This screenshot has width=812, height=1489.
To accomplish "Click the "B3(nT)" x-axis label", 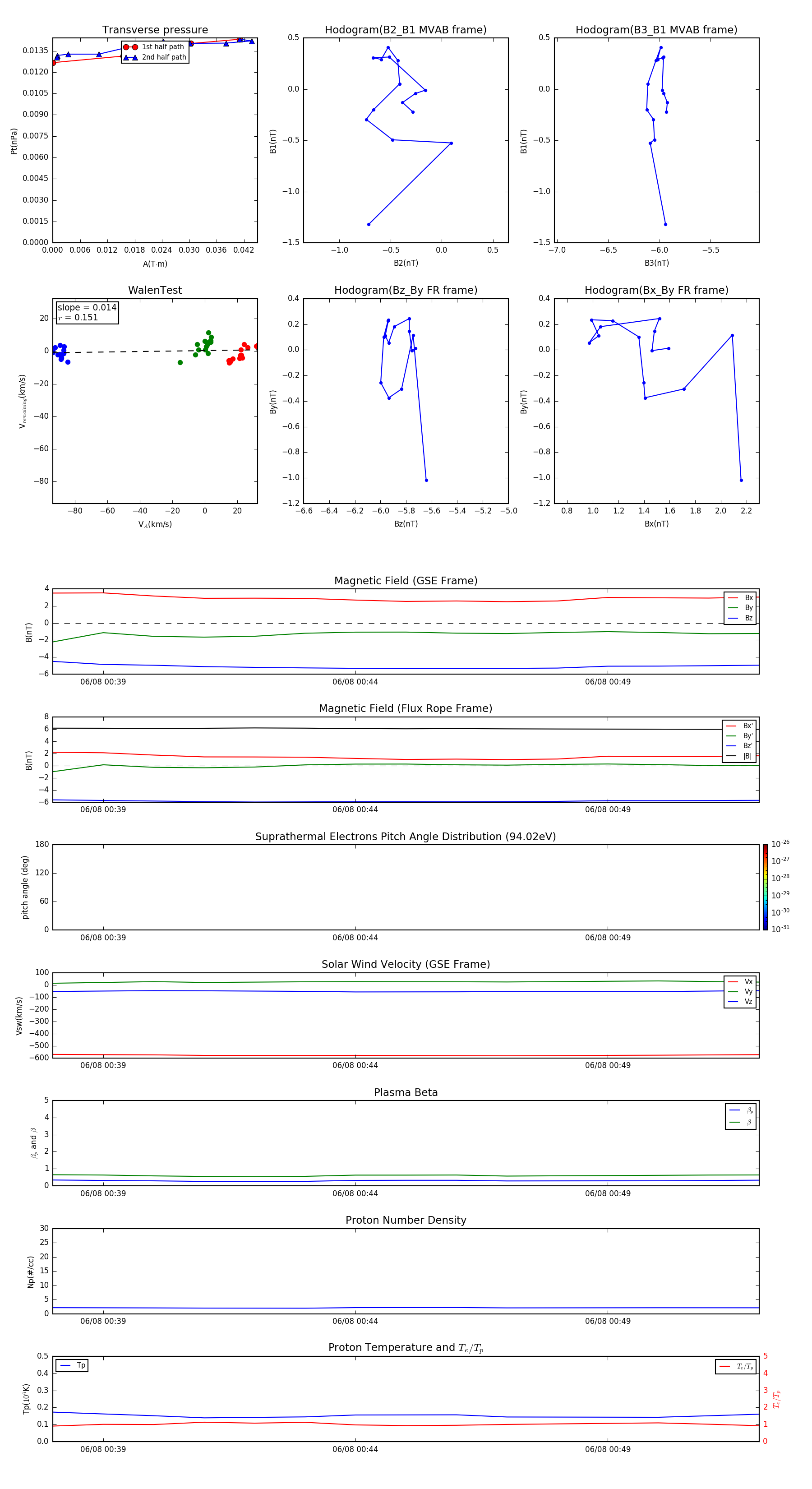I will (x=656, y=263).
